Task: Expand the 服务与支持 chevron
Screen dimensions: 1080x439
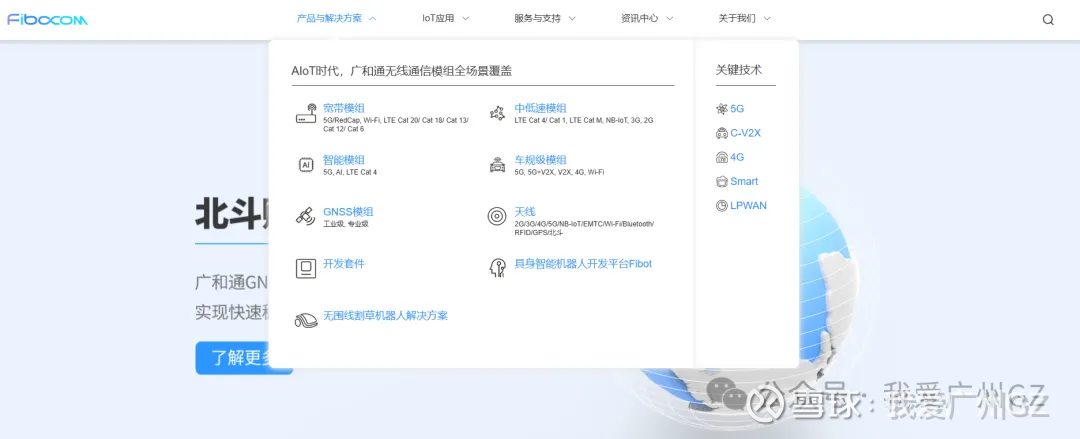Action: point(572,19)
